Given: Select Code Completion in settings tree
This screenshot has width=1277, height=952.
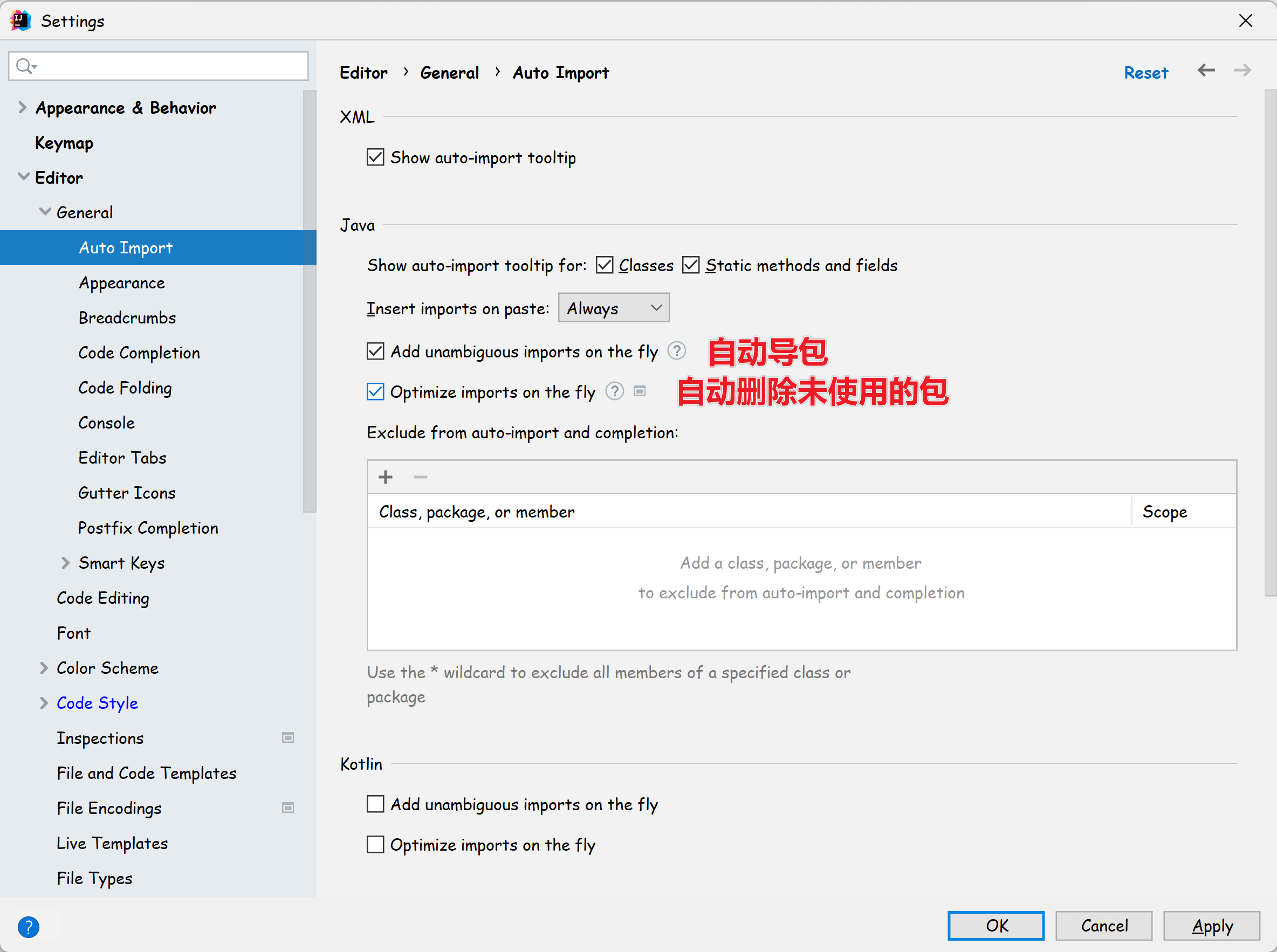Looking at the screenshot, I should pos(139,353).
